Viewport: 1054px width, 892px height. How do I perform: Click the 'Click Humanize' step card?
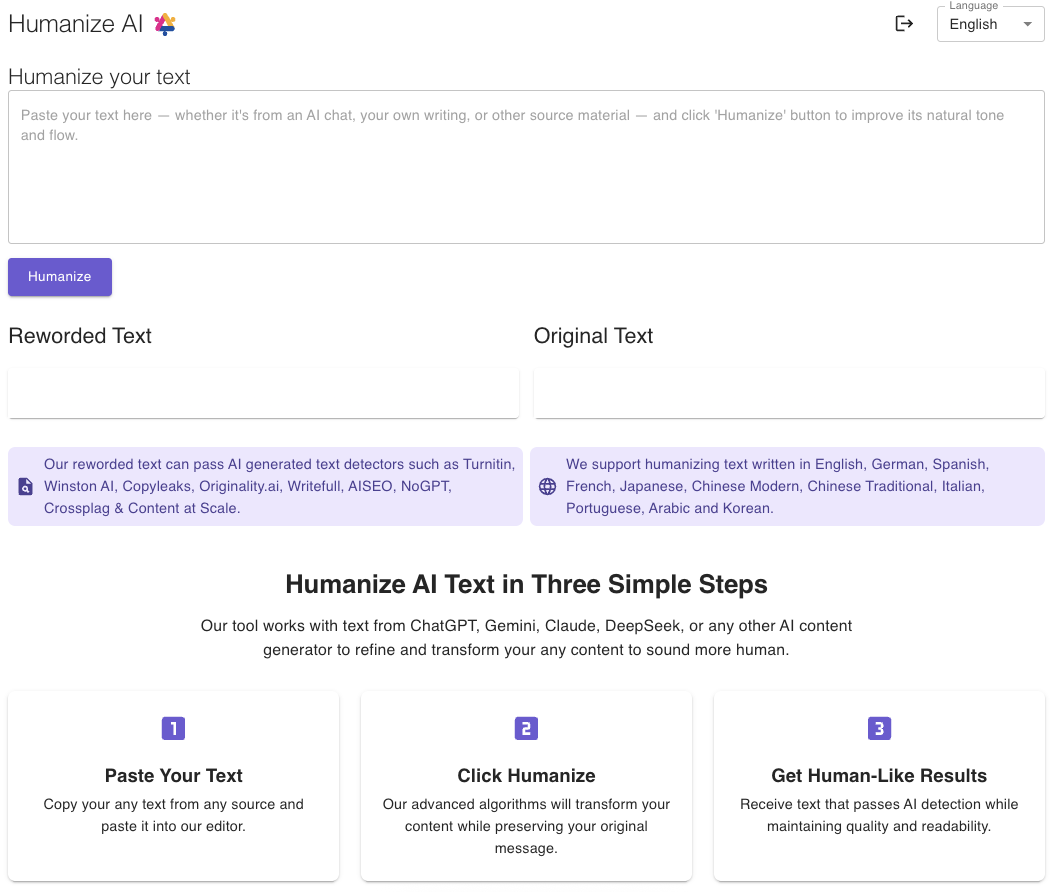pyautogui.click(x=526, y=786)
